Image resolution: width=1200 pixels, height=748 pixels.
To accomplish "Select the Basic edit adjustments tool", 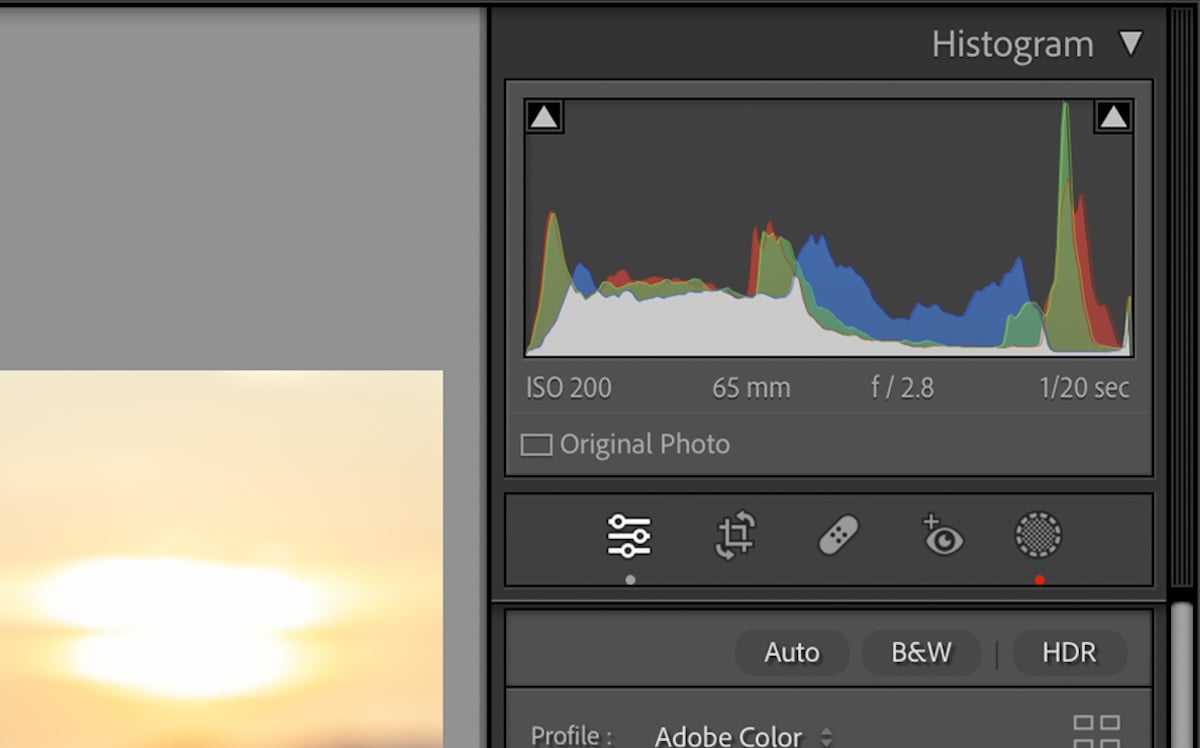I will (x=631, y=537).
